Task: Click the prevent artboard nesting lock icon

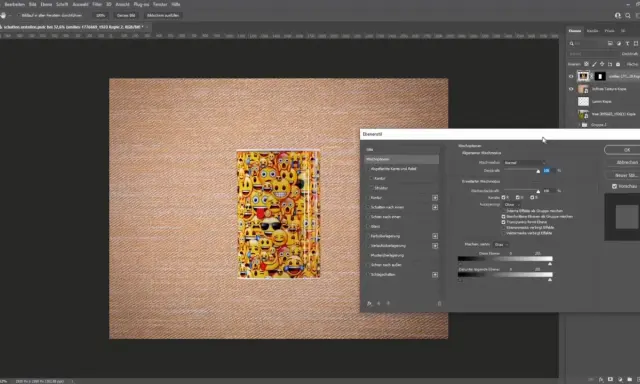Action: pos(610,64)
